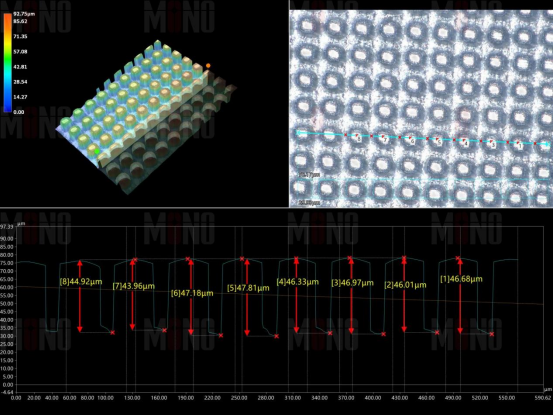Click the 3D surface topography model
Viewport: 553px width, 415px height.
[x=146, y=116]
